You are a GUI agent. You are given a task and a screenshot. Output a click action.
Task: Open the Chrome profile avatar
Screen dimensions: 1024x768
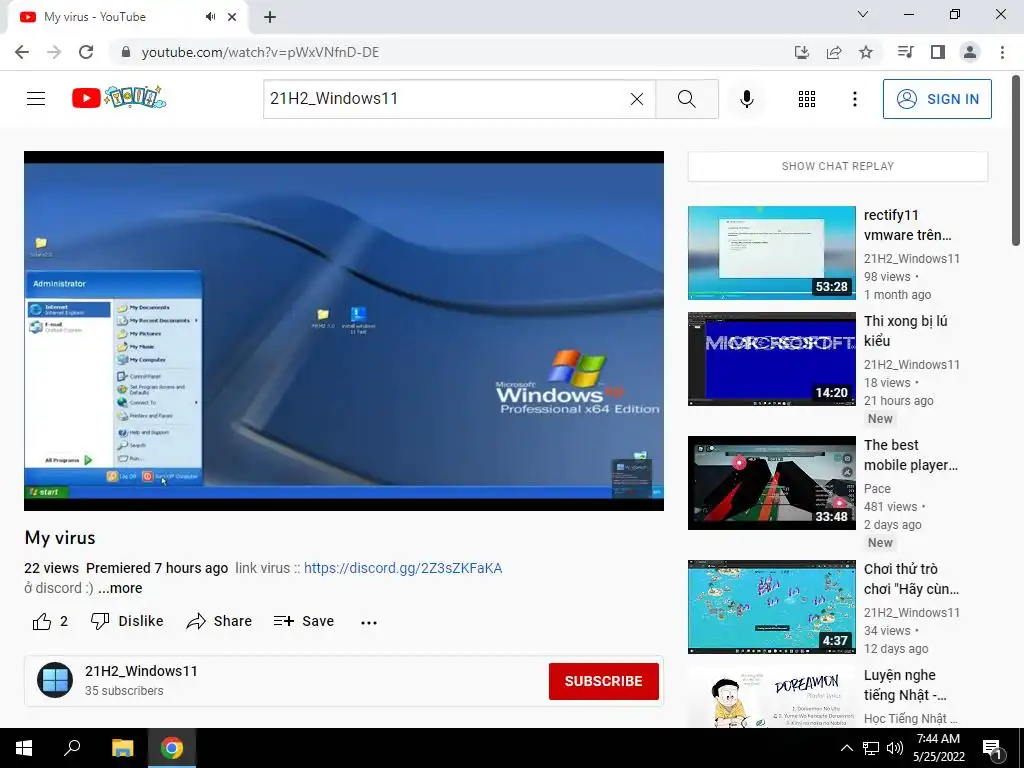(970, 52)
